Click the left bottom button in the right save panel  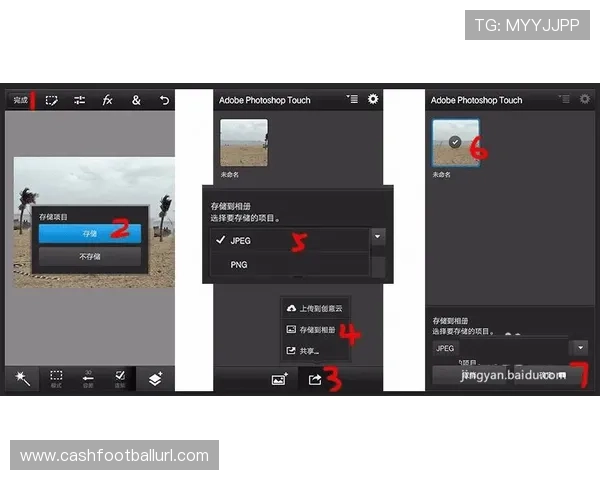pyautogui.click(x=471, y=376)
